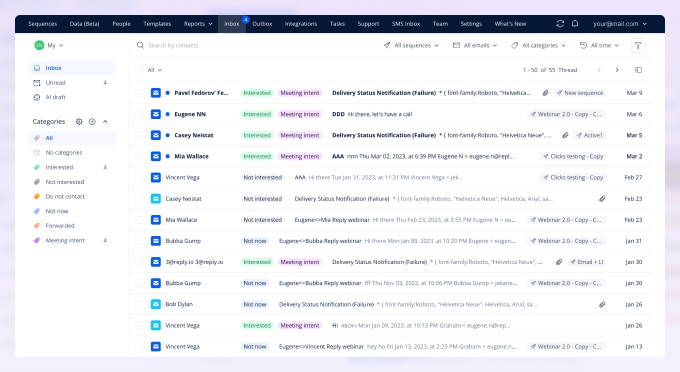Select checkbox for Mia Wallace Mar 2 thread
The width and height of the screenshot is (680, 372).
coord(139,156)
